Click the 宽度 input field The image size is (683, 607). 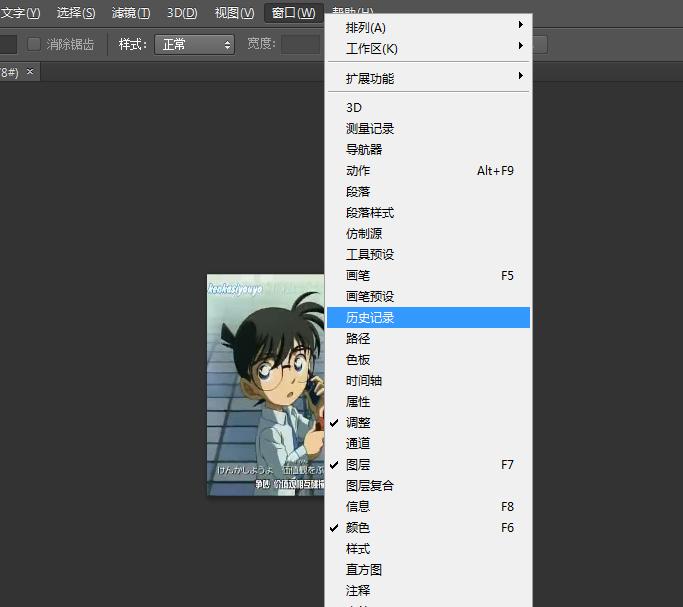coord(301,44)
